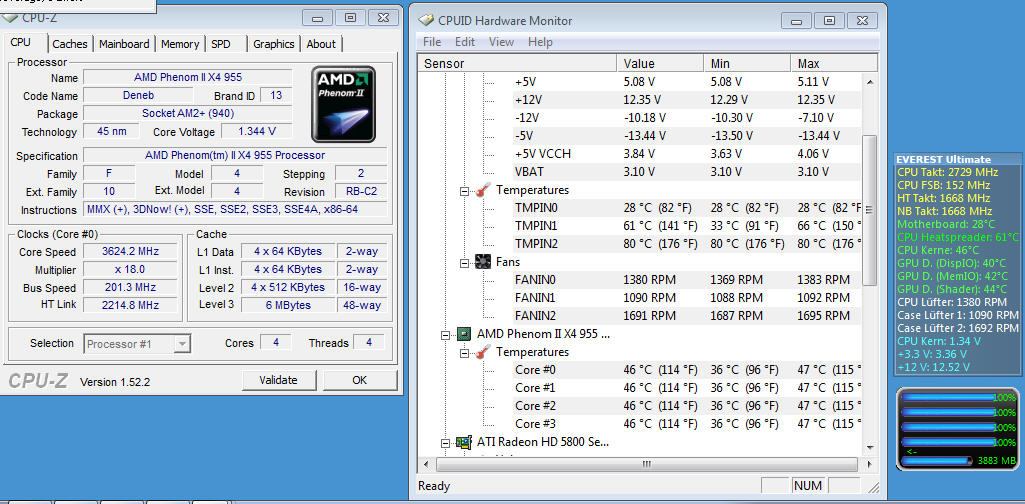
Task: Click the fan icon beside Fans
Action: pos(483,262)
